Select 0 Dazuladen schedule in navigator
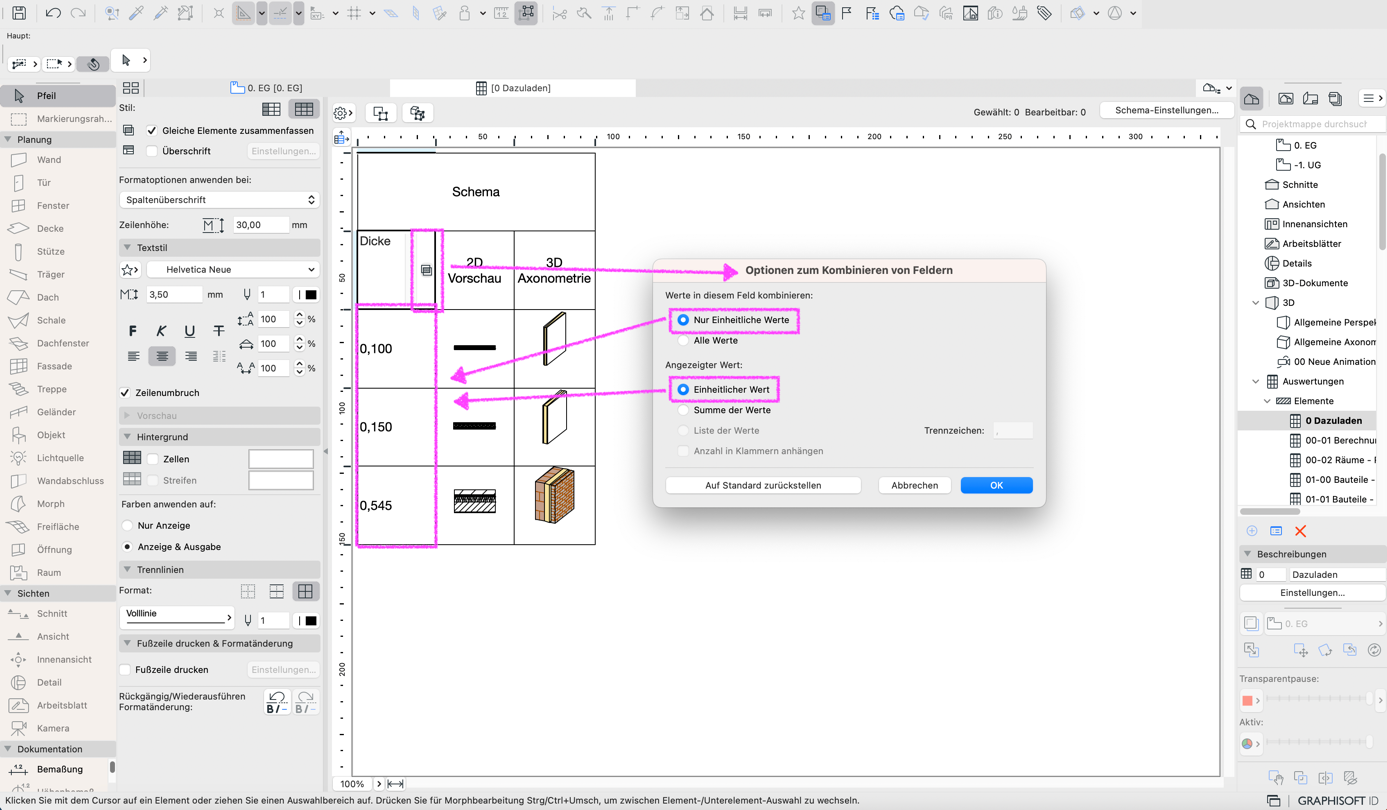Viewport: 1387px width, 810px height. click(x=1333, y=421)
